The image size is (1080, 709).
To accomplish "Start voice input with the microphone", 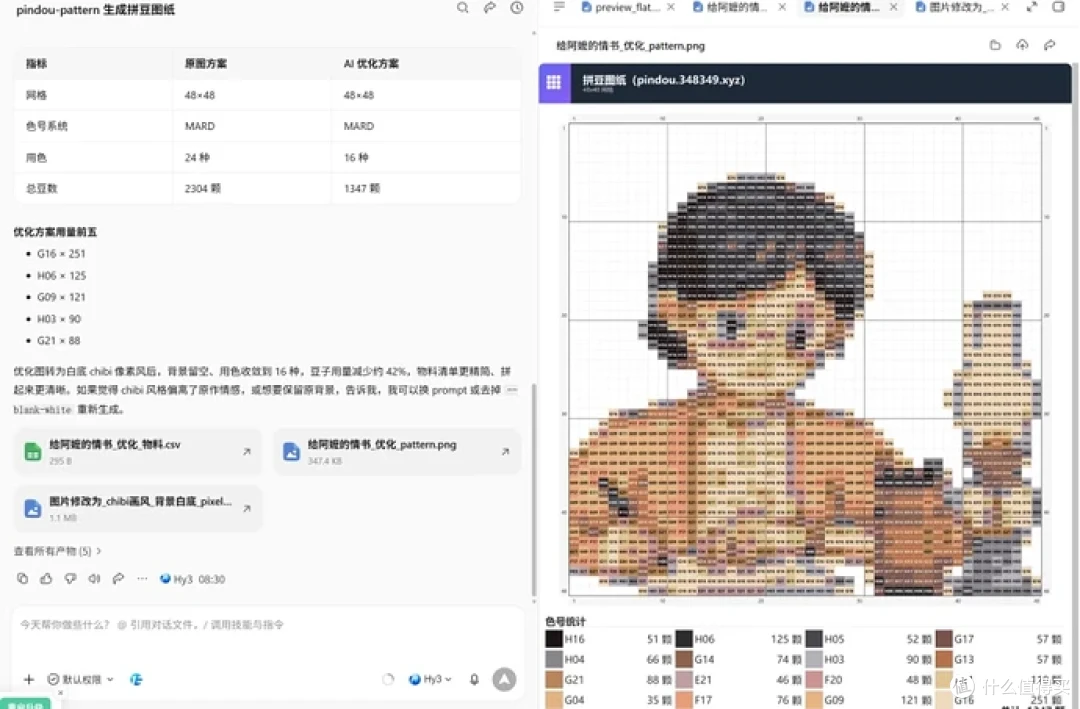I will [x=475, y=679].
